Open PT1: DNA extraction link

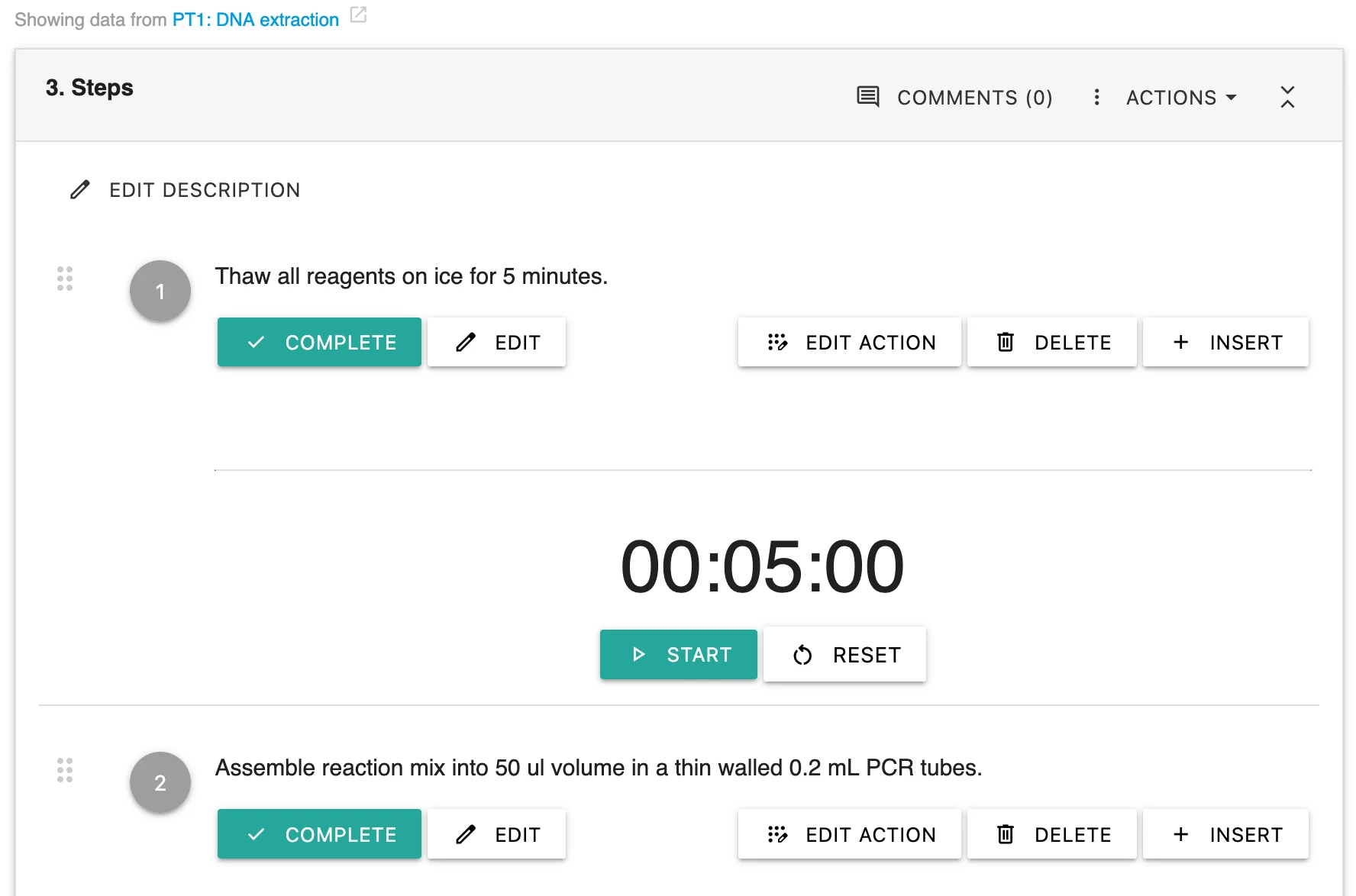[x=255, y=19]
